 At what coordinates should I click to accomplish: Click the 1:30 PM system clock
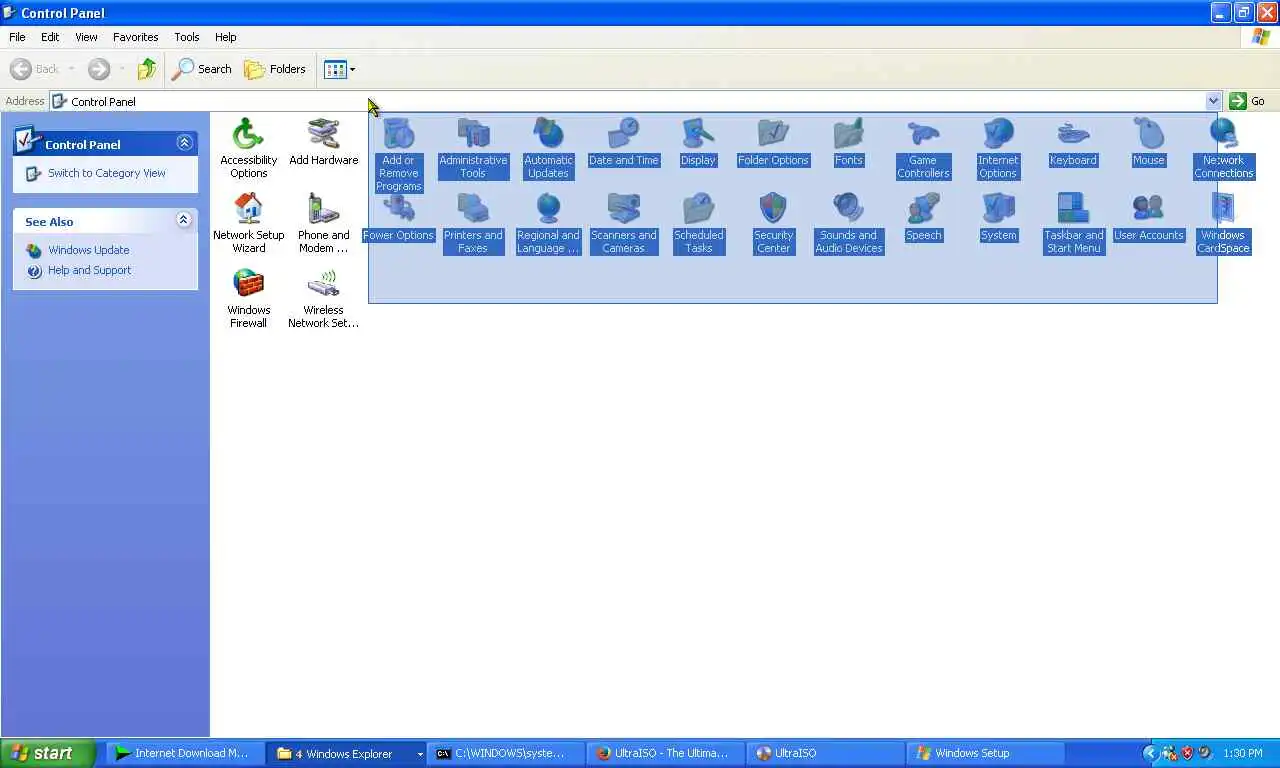(1242, 753)
